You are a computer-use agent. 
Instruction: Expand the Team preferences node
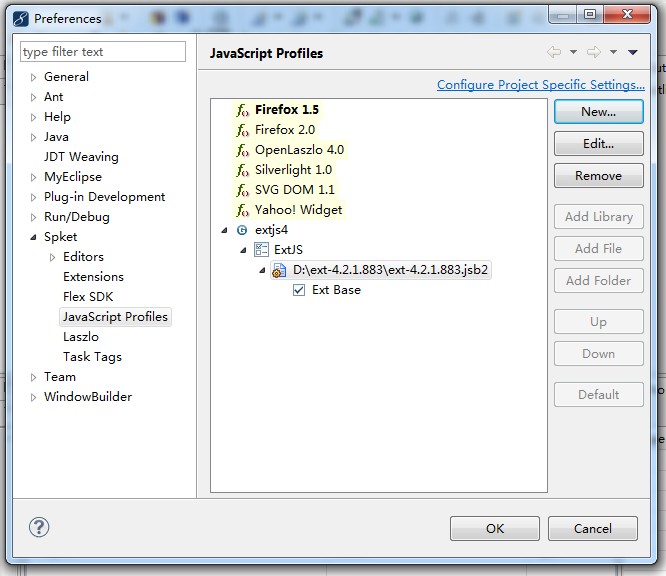pos(34,377)
